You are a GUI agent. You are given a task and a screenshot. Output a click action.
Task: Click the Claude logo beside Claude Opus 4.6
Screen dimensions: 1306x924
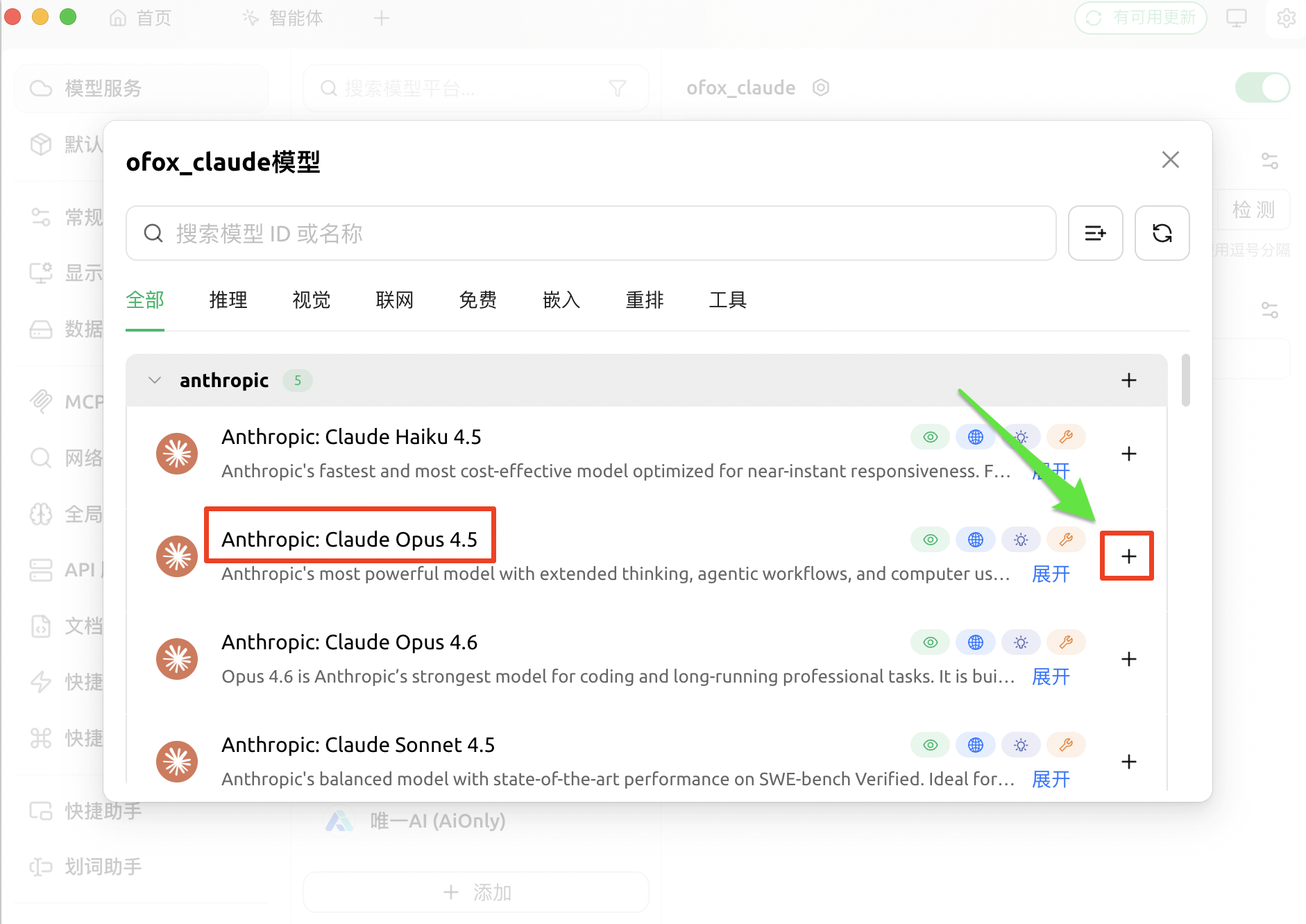point(177,659)
